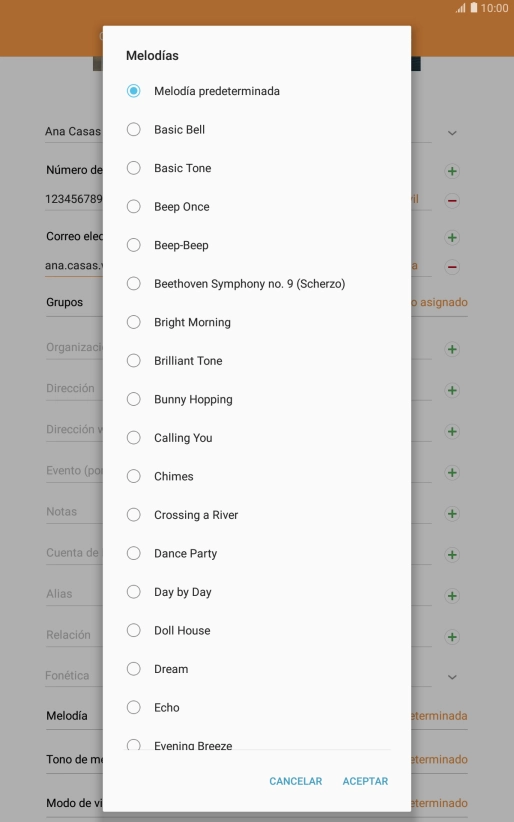Screen dimensions: 514x822
Task: Add email using green plus icon
Action: [452, 237]
